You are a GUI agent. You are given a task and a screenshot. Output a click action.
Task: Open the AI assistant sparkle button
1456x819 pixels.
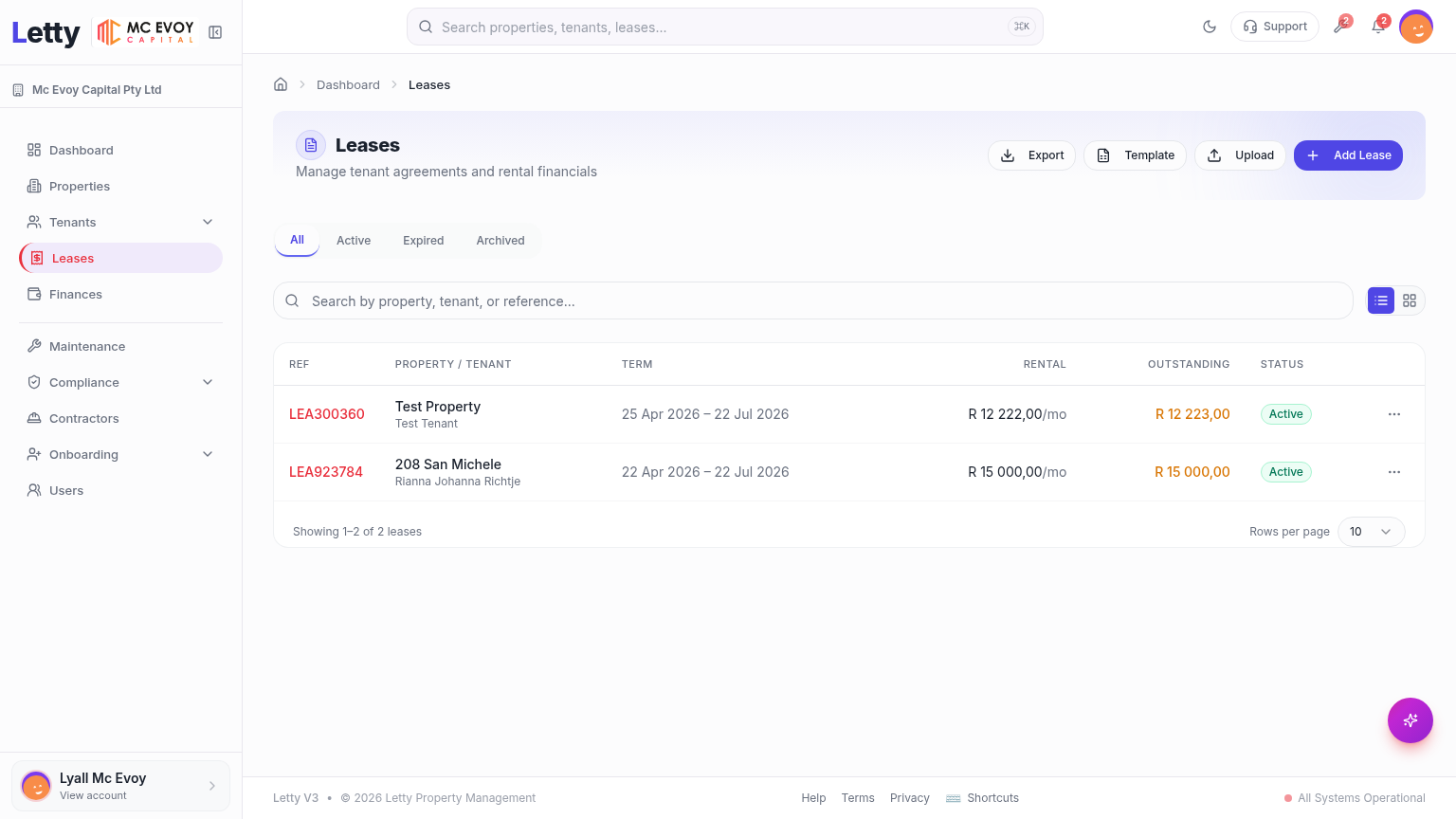tap(1410, 720)
